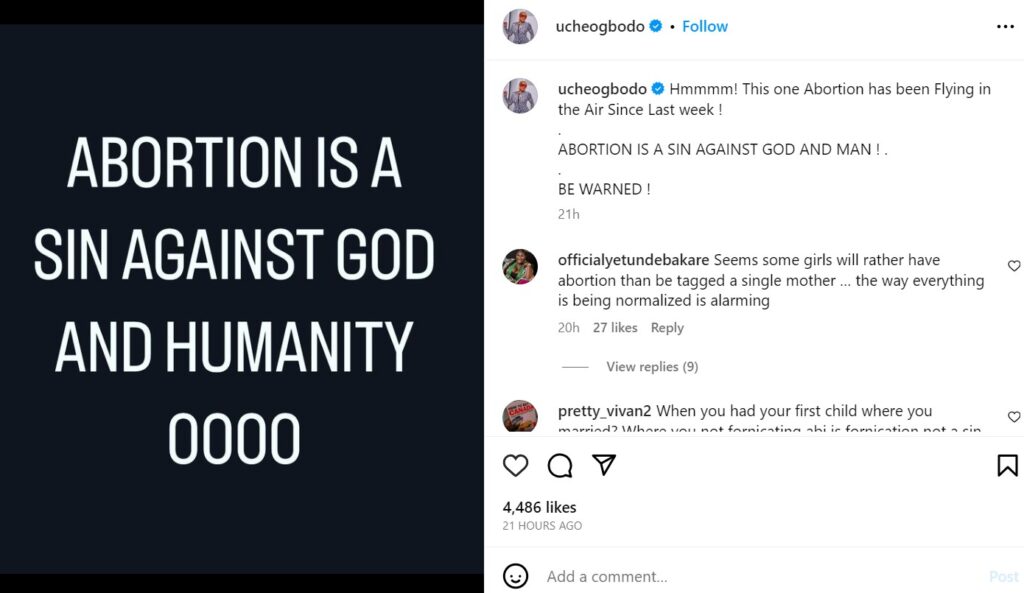
Task: Click Reply under officialyetundebakare's comment
Action: [667, 328]
